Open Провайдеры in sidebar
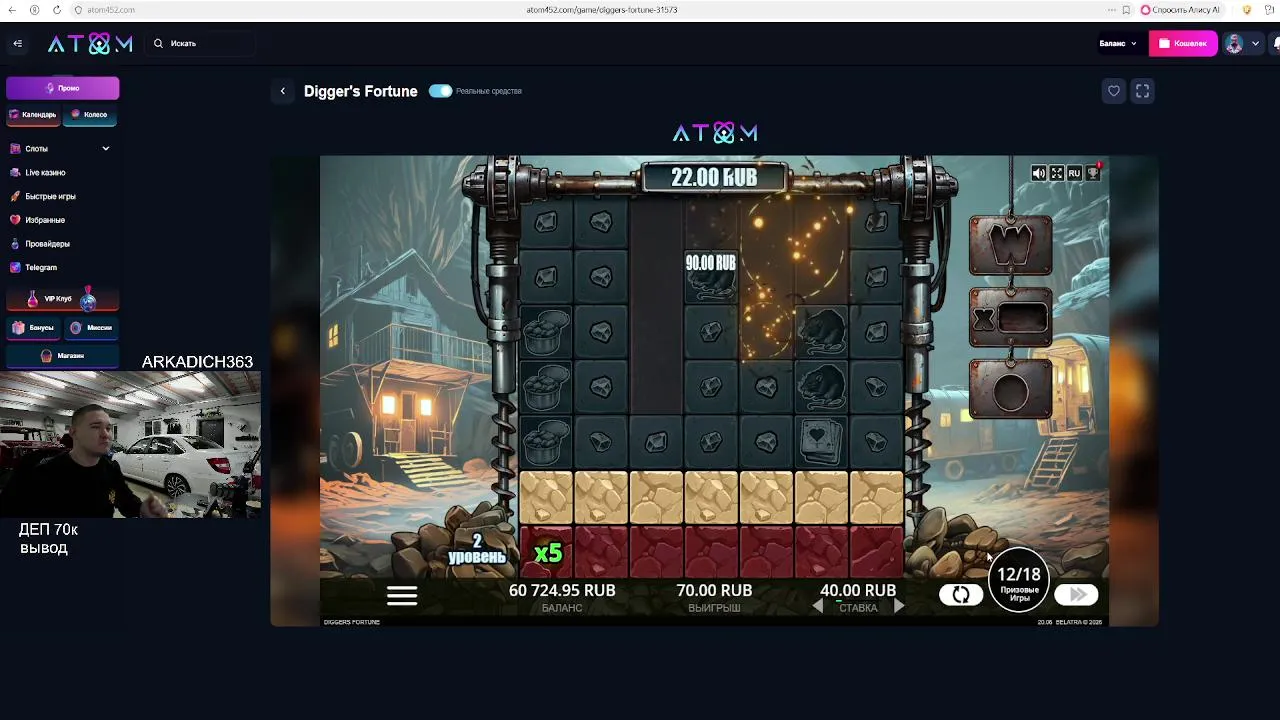 point(47,244)
